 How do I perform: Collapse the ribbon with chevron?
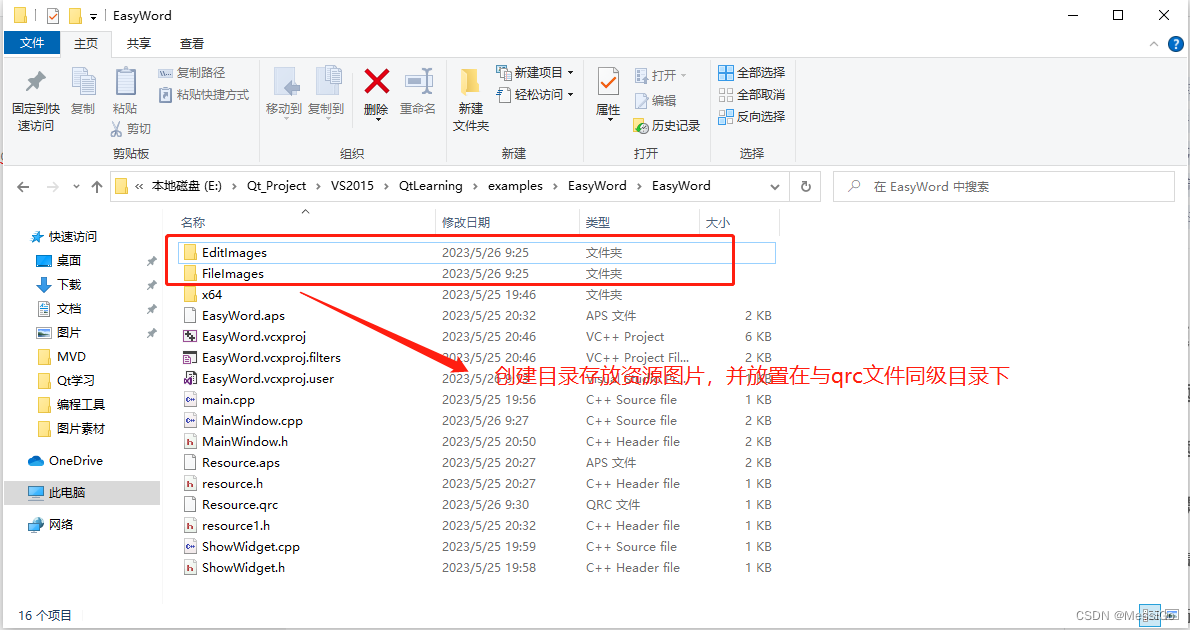point(1154,44)
